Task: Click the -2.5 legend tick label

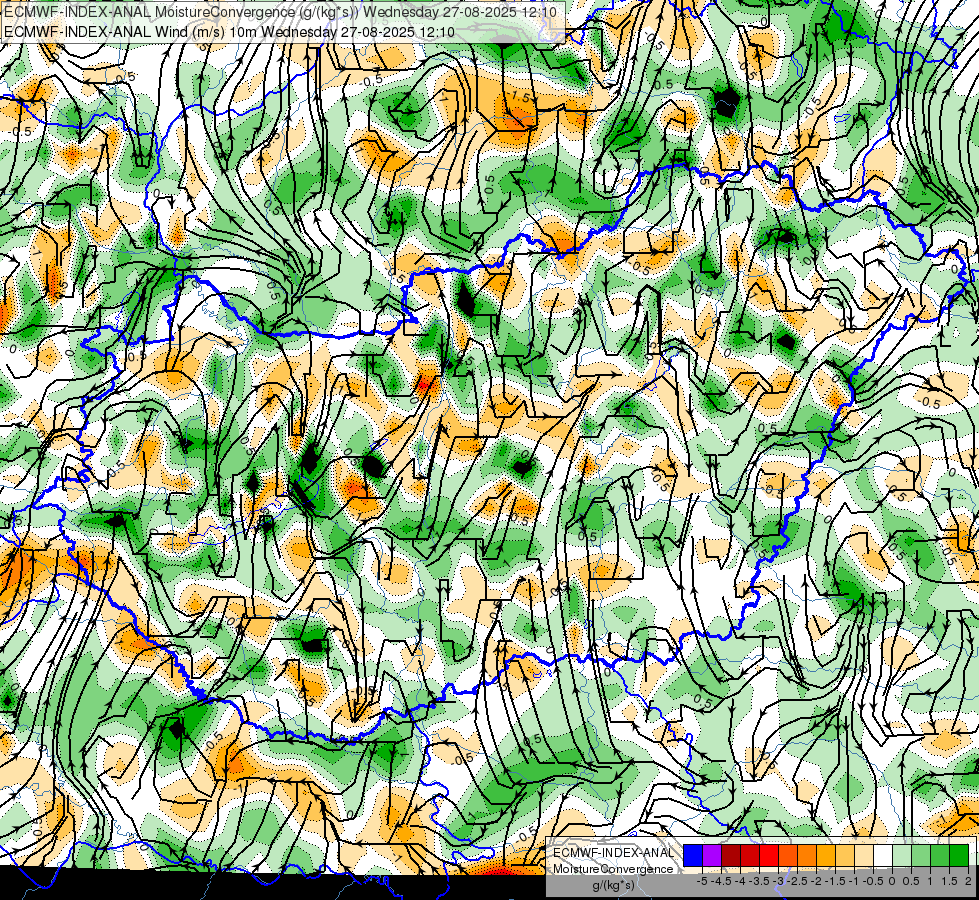Action: tap(797, 881)
